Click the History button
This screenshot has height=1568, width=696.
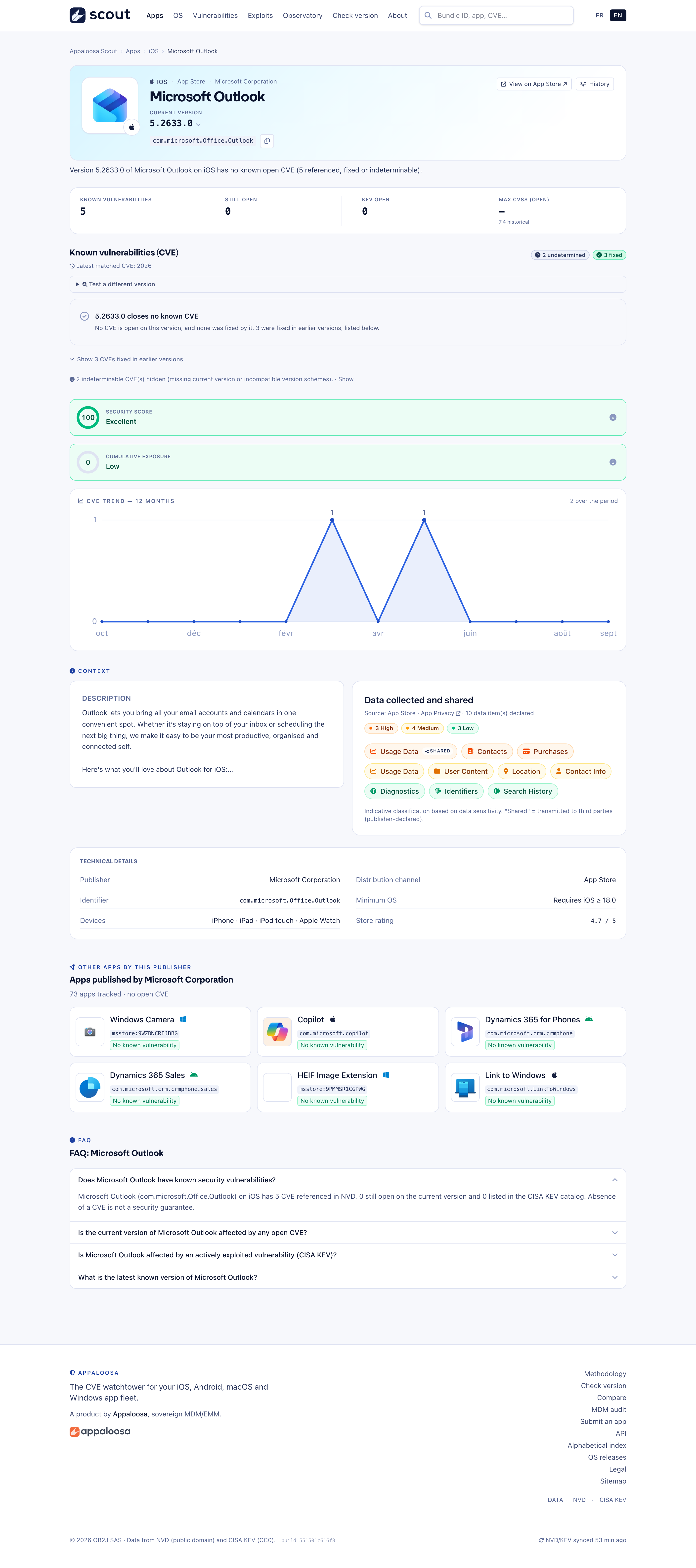click(595, 84)
